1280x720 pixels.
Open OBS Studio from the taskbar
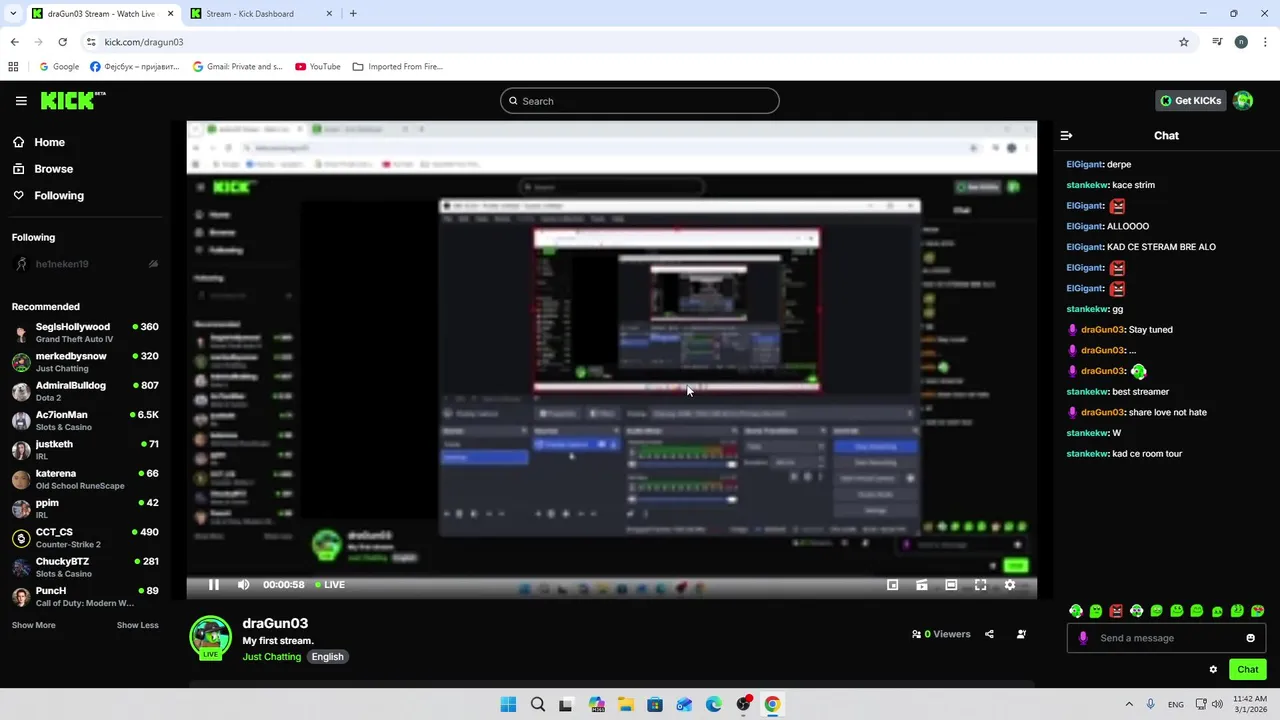click(x=743, y=704)
